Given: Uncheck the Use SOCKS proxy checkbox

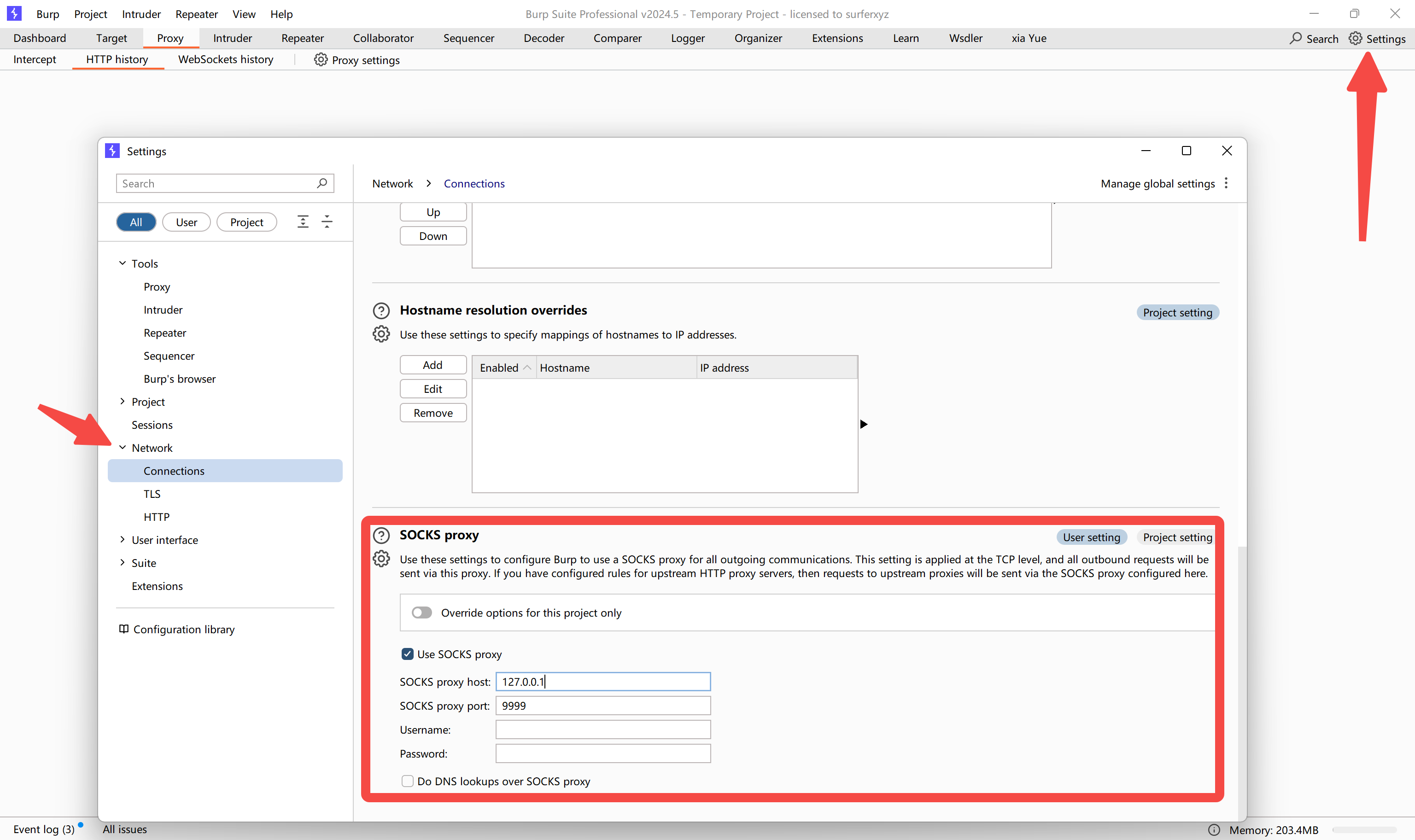Looking at the screenshot, I should click(x=408, y=654).
